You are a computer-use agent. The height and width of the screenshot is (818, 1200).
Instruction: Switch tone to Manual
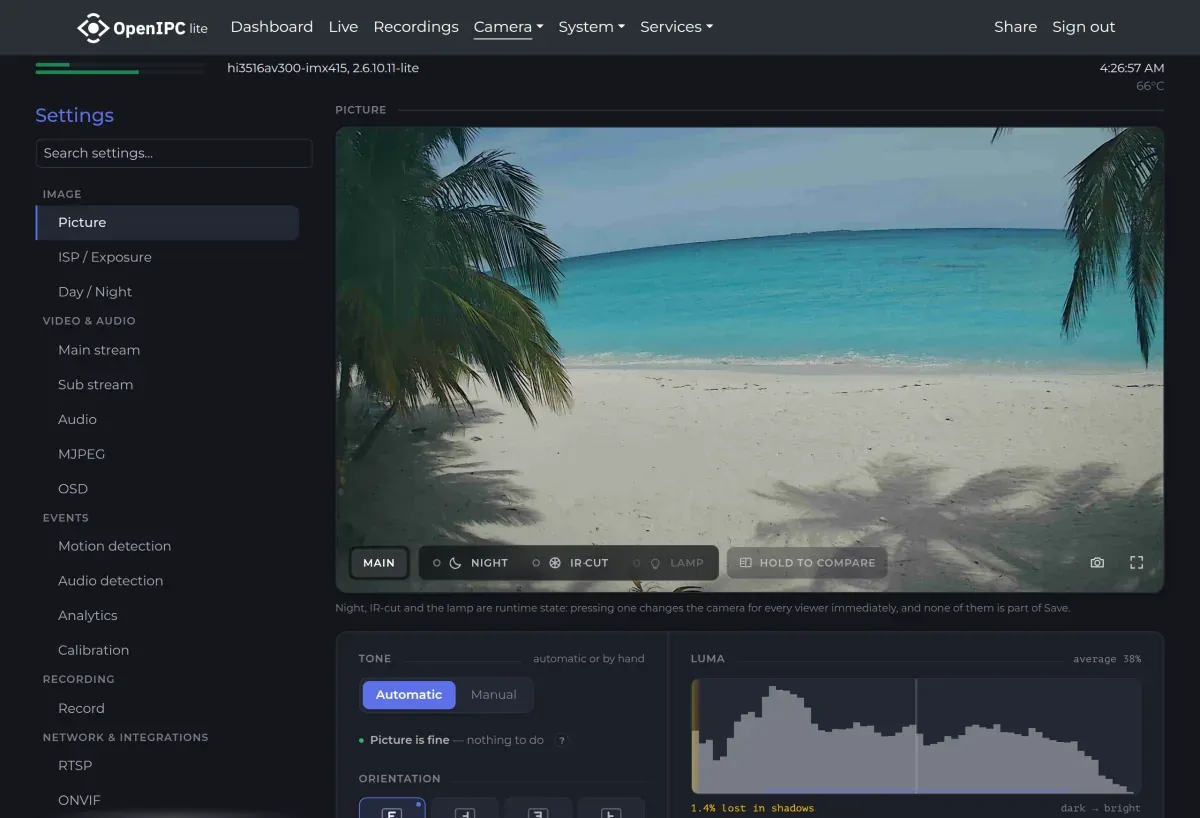point(494,694)
